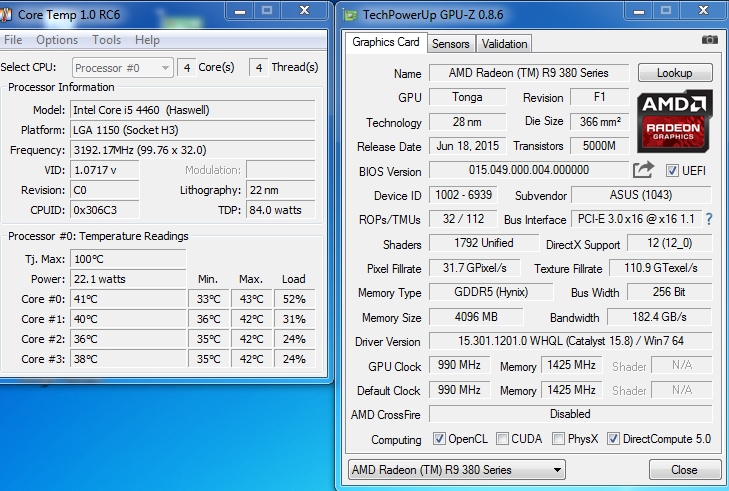Viewport: 729px width, 491px height.
Task: Click the VID value 1.0717 v
Action: pos(105,170)
